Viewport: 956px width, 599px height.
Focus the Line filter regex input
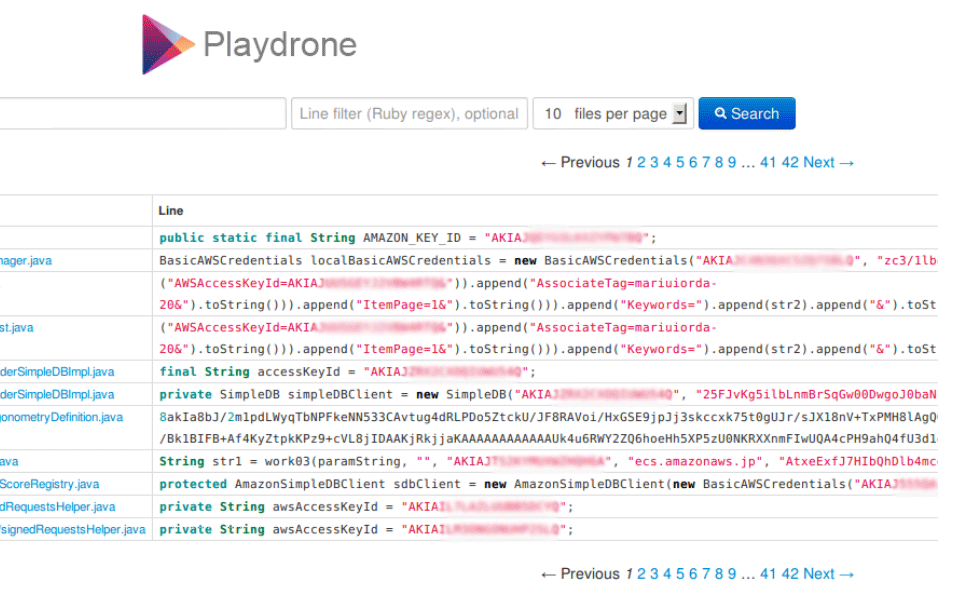coord(409,113)
